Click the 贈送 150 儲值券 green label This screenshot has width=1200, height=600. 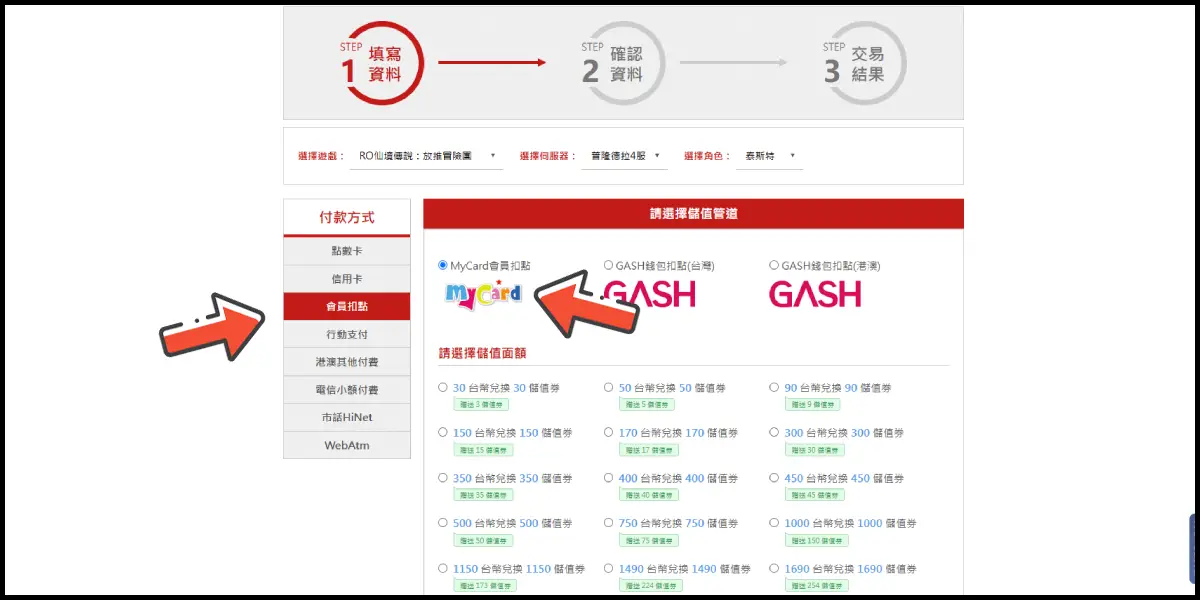[817, 540]
